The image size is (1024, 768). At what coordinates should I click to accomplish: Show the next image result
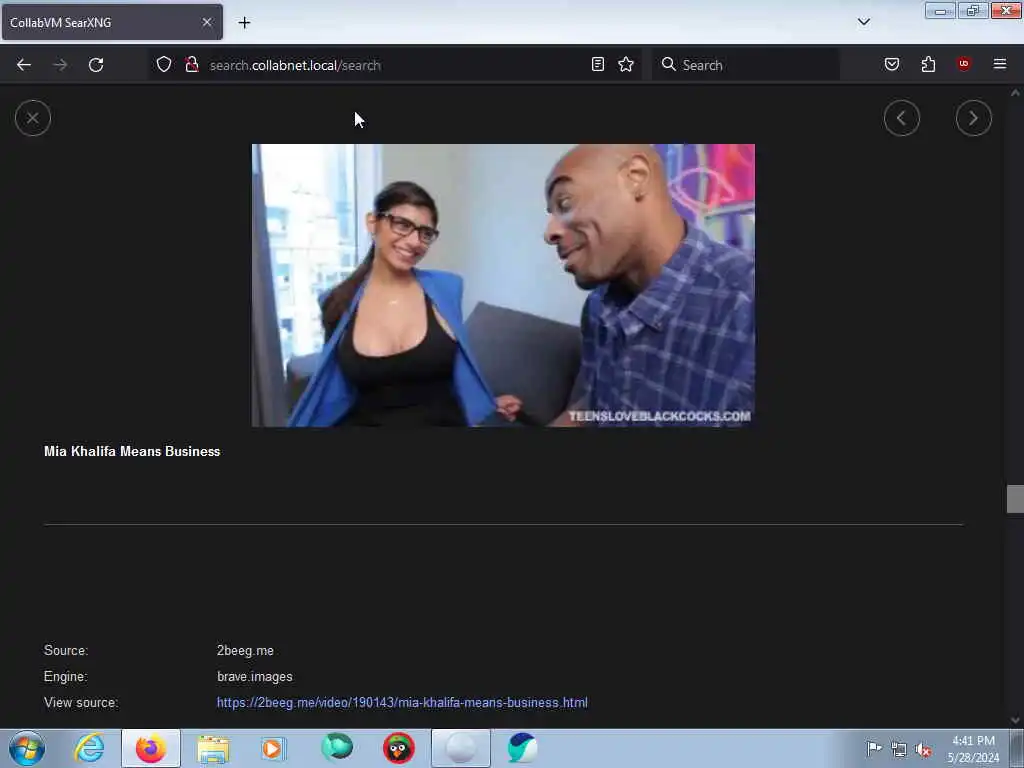pyautogui.click(x=973, y=118)
